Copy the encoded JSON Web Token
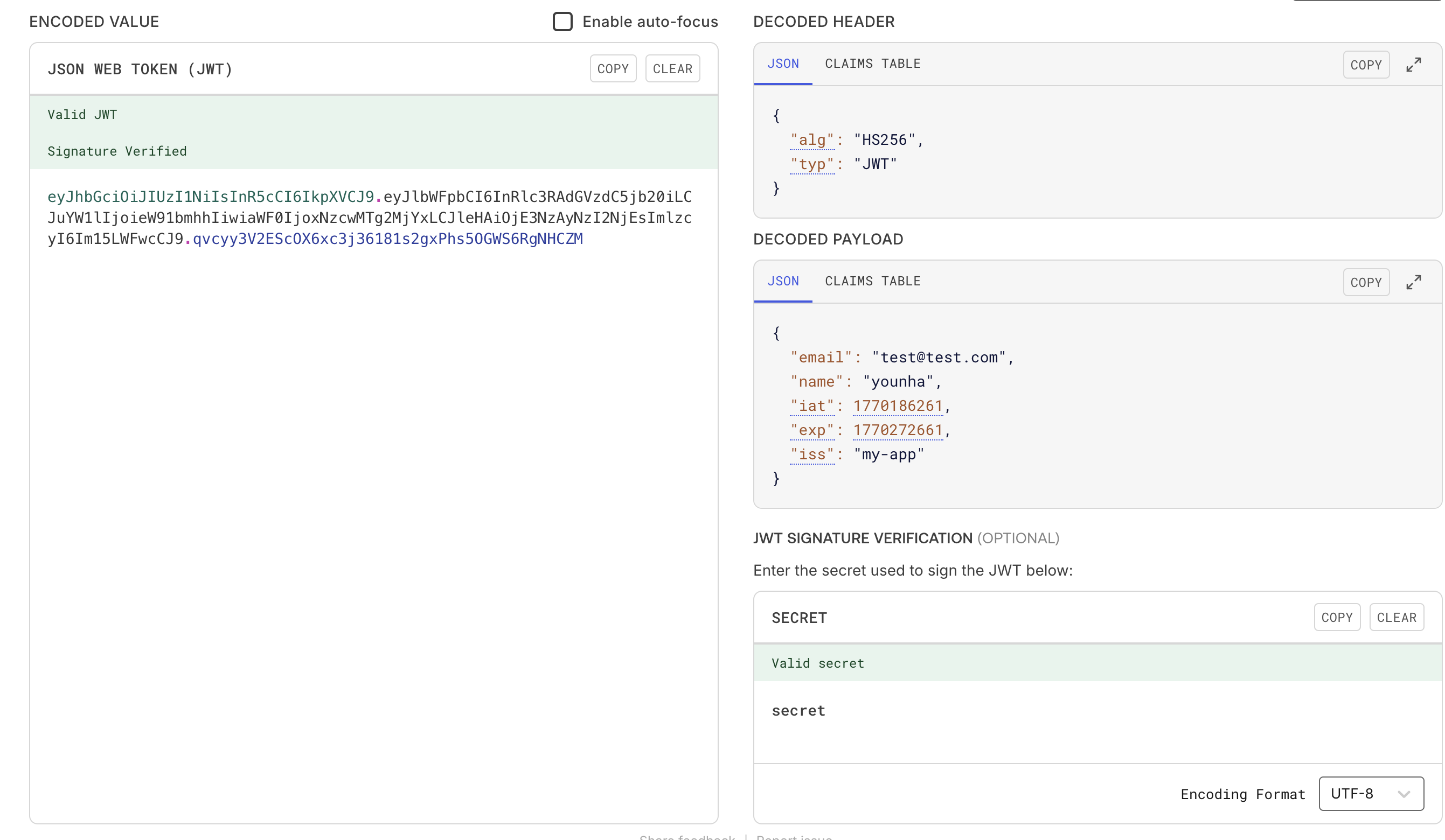 [613, 69]
